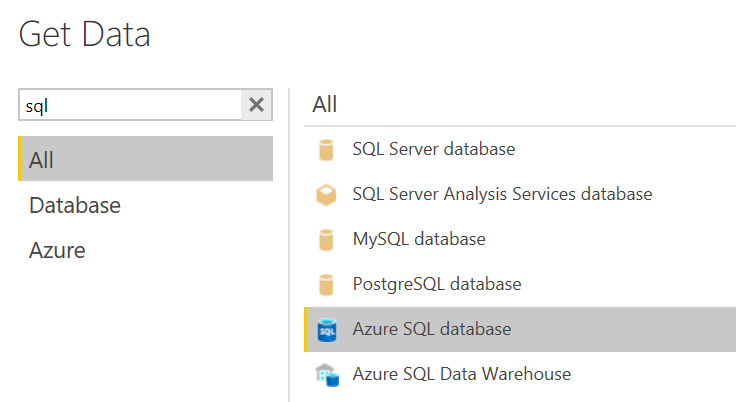Clear the search box with the X button
Image resolution: width=736 pixels, height=402 pixels.
(x=256, y=104)
